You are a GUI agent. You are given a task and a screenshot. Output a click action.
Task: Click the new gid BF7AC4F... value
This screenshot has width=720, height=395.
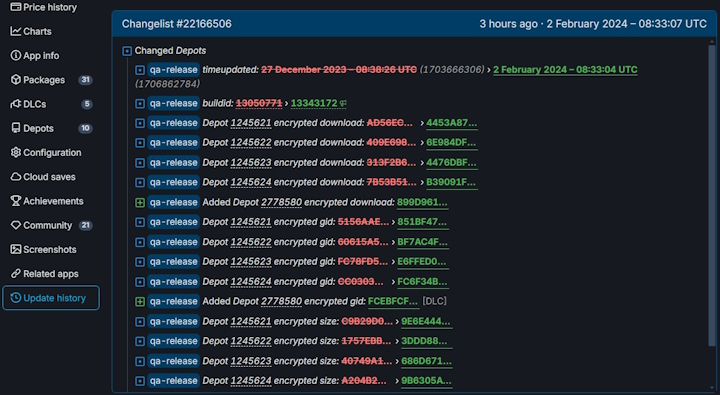pyautogui.click(x=422, y=242)
